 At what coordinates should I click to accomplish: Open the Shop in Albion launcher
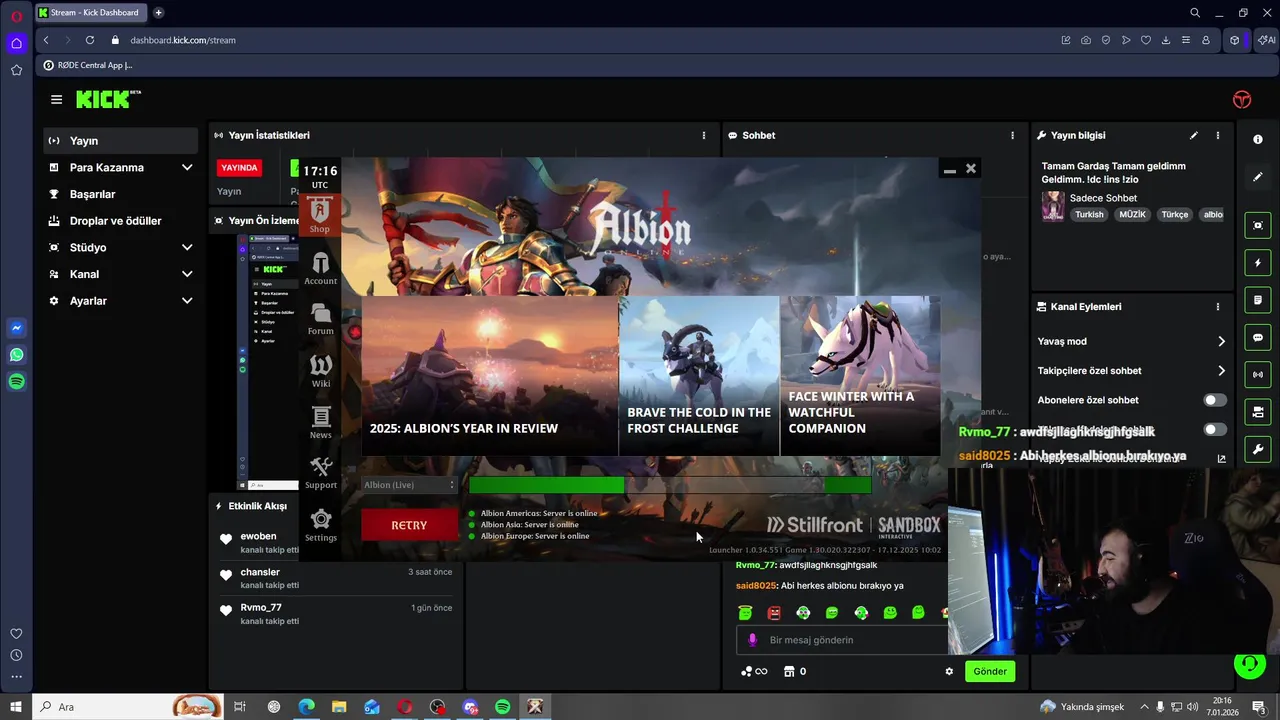point(320,215)
